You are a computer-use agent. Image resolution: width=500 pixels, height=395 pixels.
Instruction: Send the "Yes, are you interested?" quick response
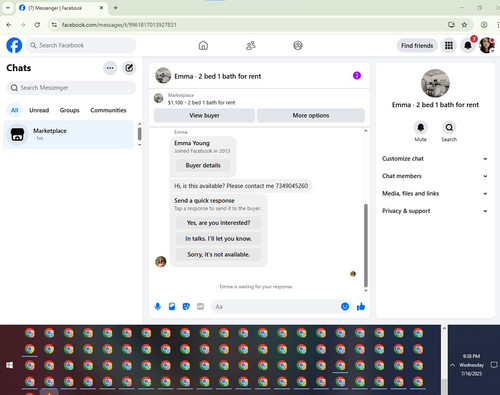click(218, 223)
